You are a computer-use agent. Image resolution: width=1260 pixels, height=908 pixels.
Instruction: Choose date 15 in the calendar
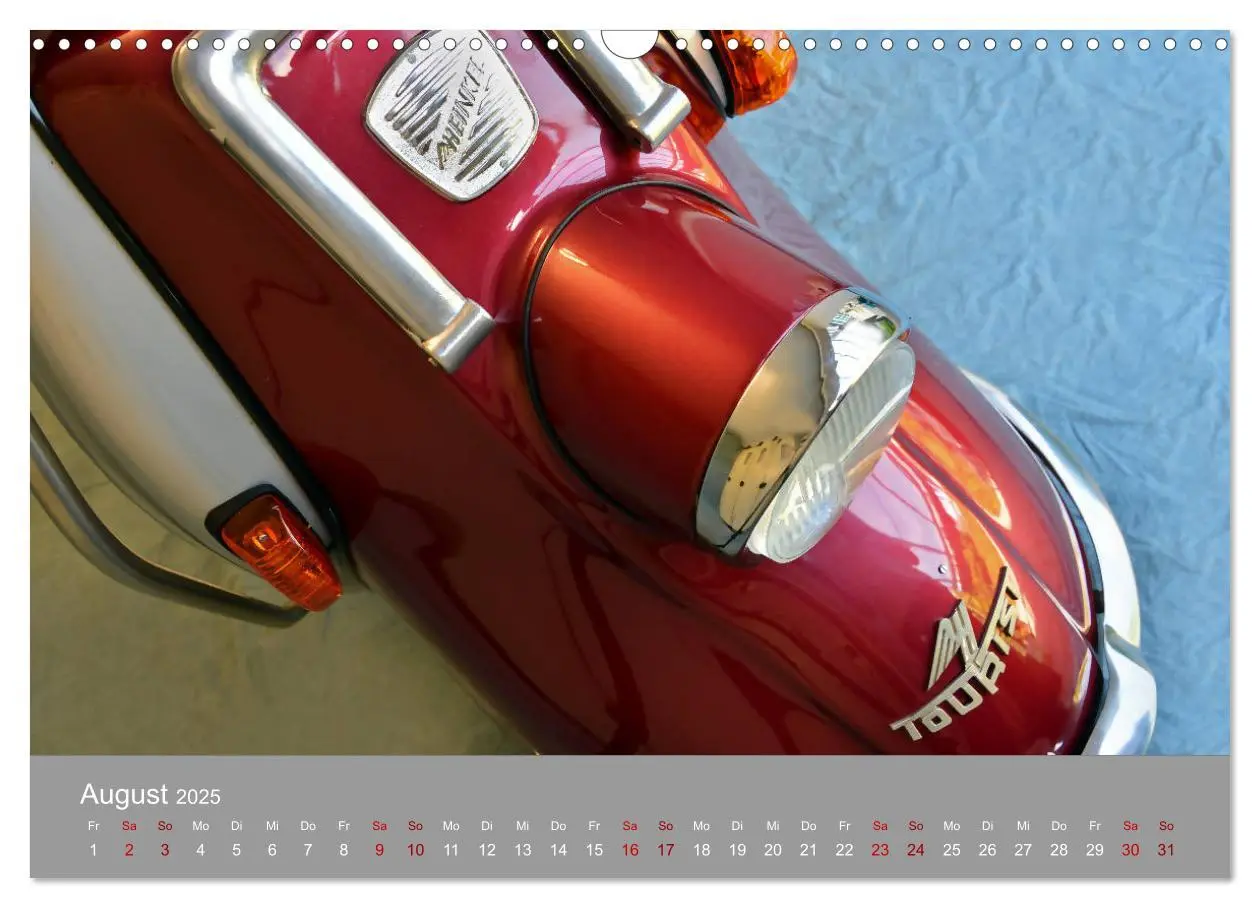point(594,850)
